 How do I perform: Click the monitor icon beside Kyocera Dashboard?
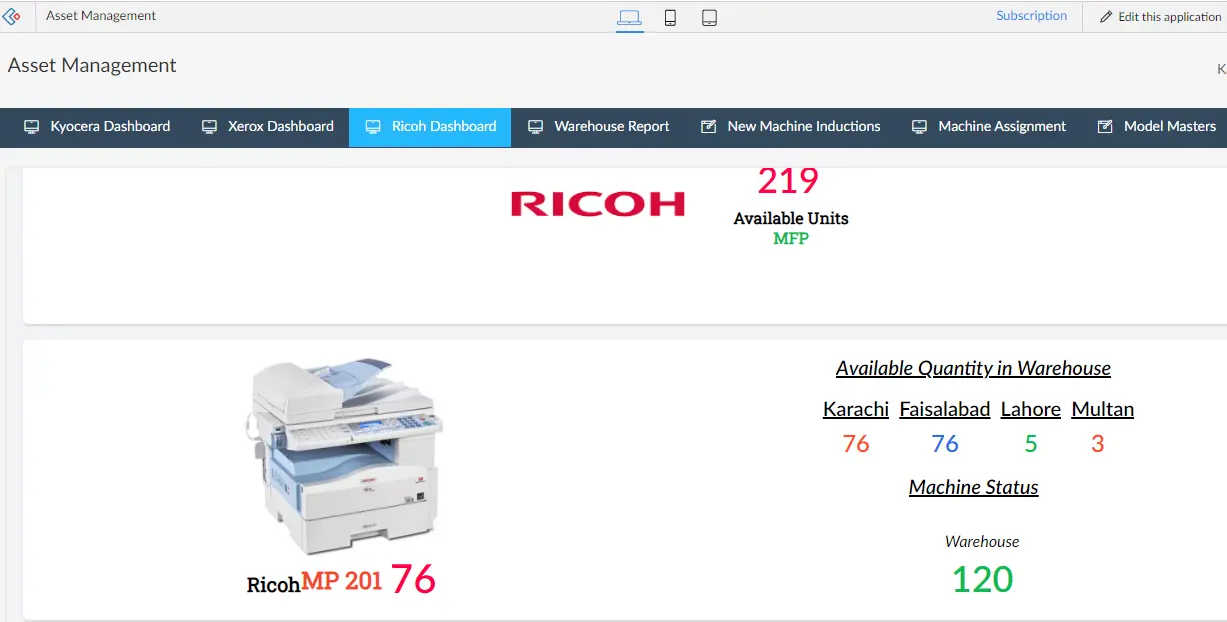click(32, 127)
